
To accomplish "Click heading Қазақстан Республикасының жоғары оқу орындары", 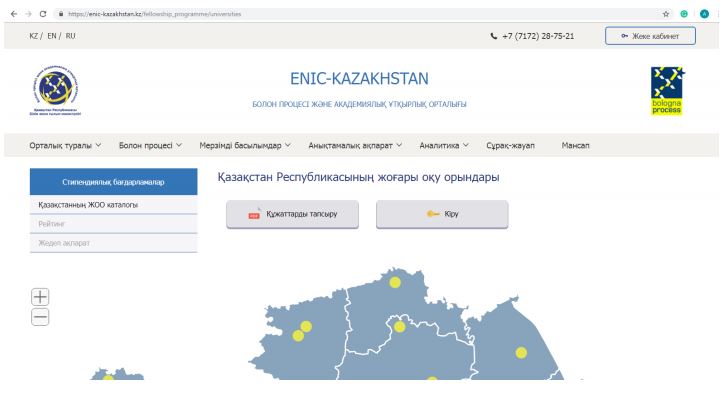I will point(358,177).
